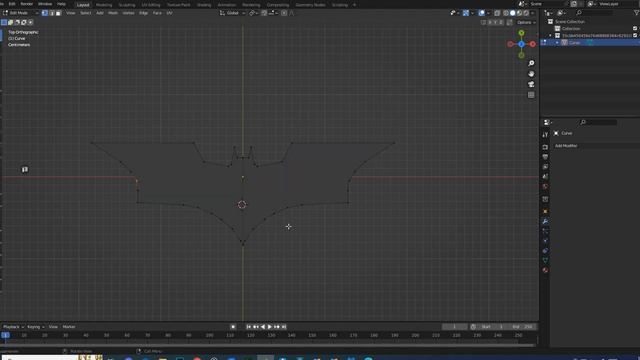Switch to material preview shading
640x360 pixels.
(x=519, y=13)
